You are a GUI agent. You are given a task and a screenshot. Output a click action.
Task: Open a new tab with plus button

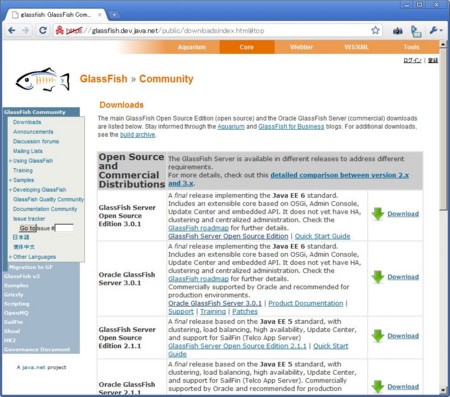[x=114, y=15]
